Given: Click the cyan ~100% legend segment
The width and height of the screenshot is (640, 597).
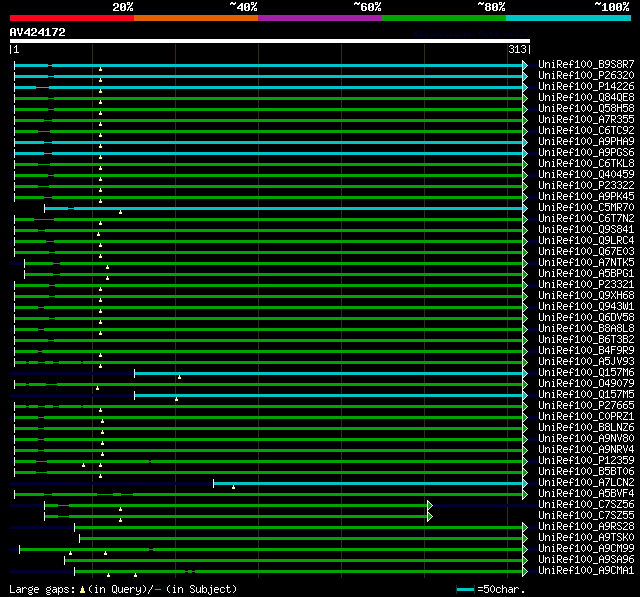Looking at the screenshot, I should pyautogui.click(x=568, y=18).
